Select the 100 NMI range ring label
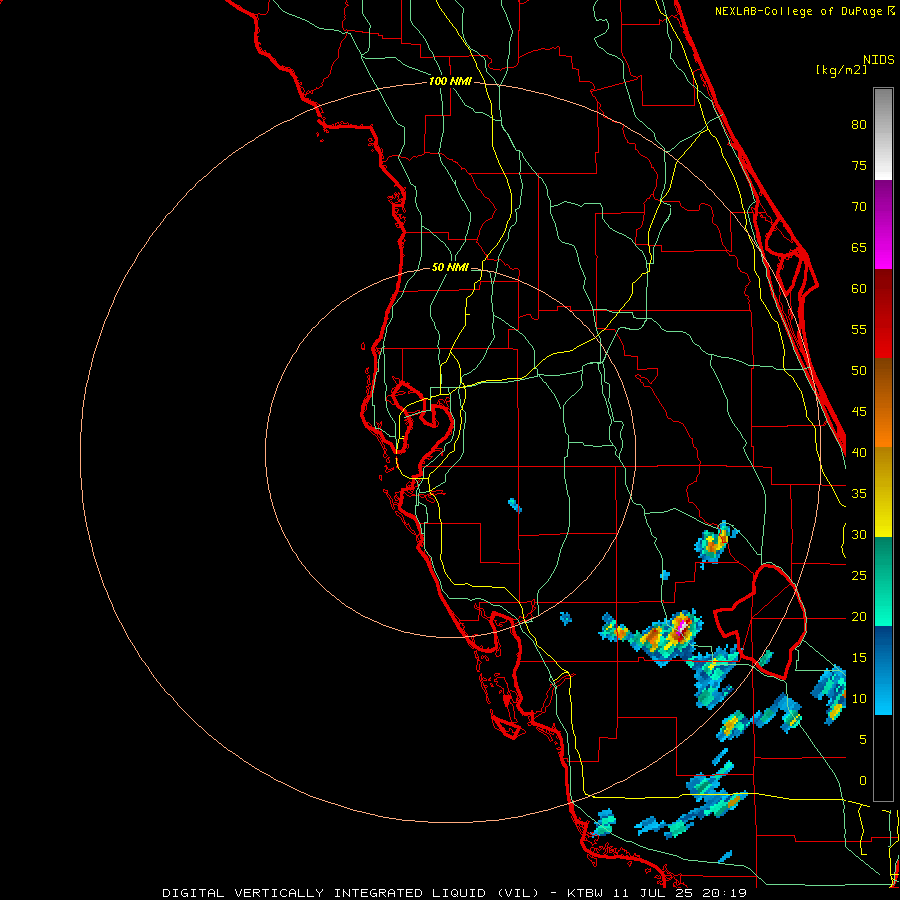Viewport: 900px width, 900px height. pyautogui.click(x=450, y=82)
